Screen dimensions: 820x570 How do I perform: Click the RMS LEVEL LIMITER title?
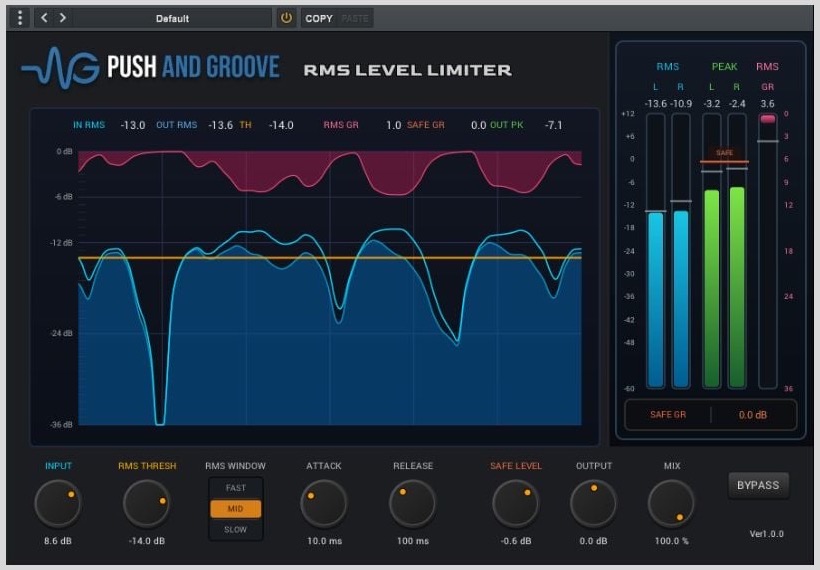point(407,70)
